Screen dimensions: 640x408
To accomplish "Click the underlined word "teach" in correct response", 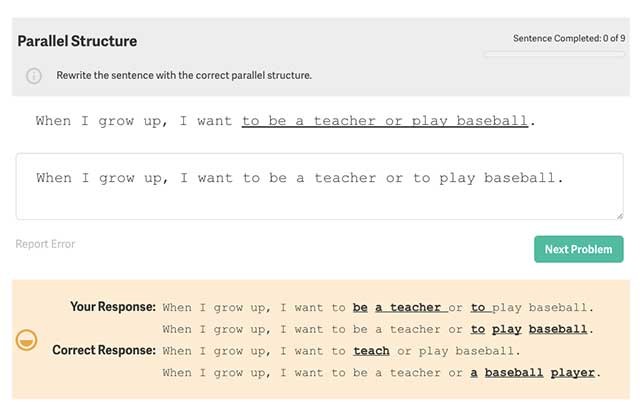I will (371, 351).
